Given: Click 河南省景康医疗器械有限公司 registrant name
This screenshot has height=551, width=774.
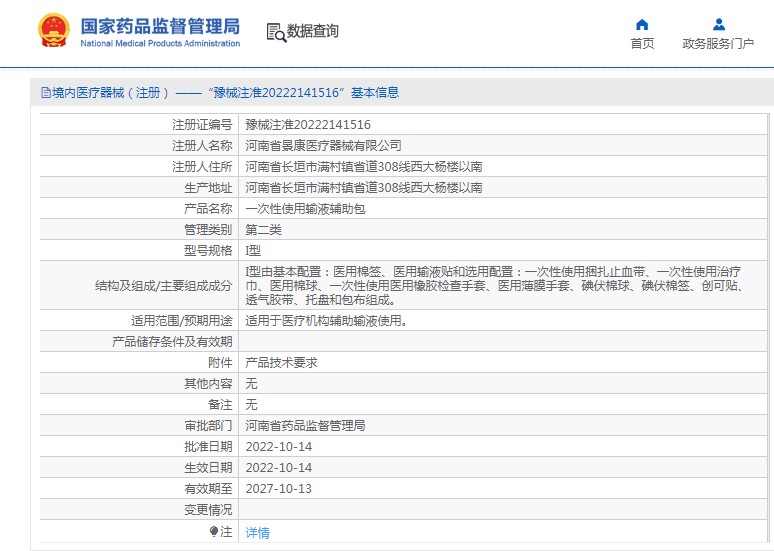Looking at the screenshot, I should [323, 146].
